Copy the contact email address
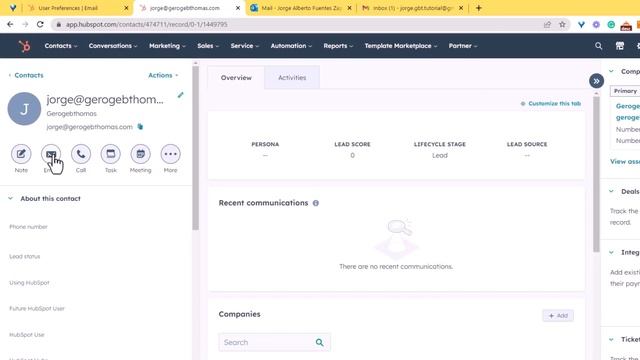 click(140, 127)
